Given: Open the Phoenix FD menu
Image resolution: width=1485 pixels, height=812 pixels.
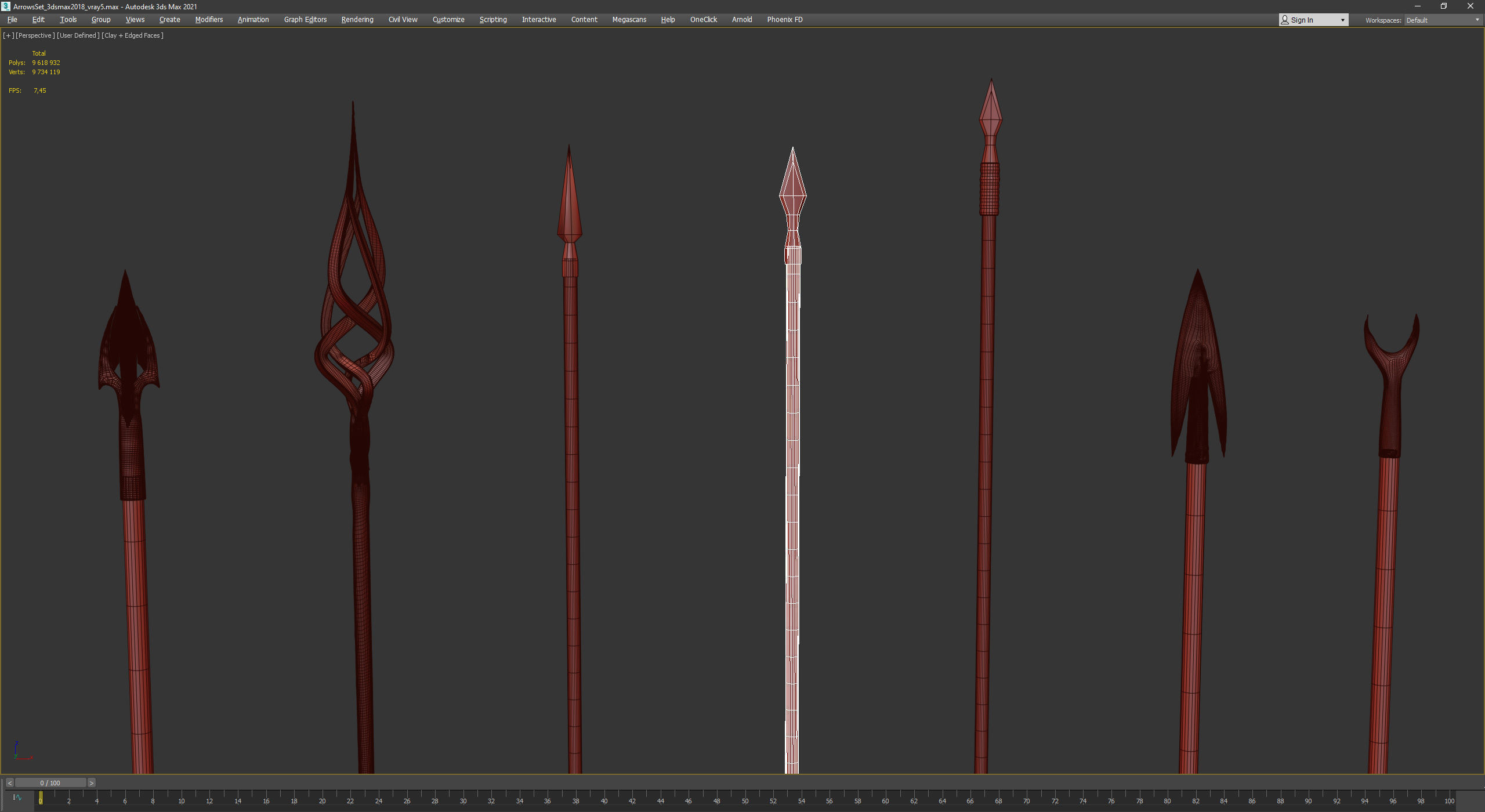Looking at the screenshot, I should coord(784,20).
